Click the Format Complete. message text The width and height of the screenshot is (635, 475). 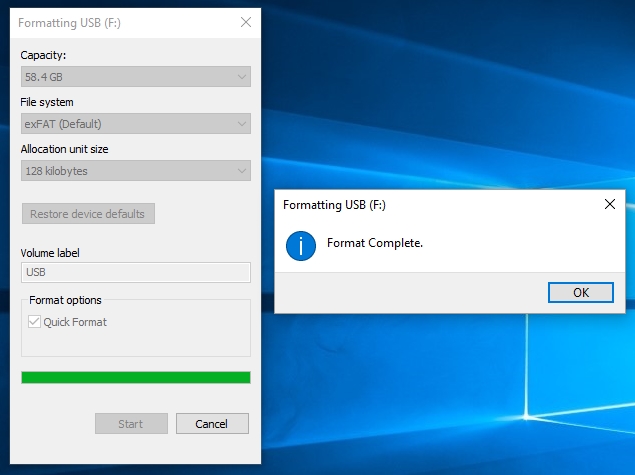(375, 243)
